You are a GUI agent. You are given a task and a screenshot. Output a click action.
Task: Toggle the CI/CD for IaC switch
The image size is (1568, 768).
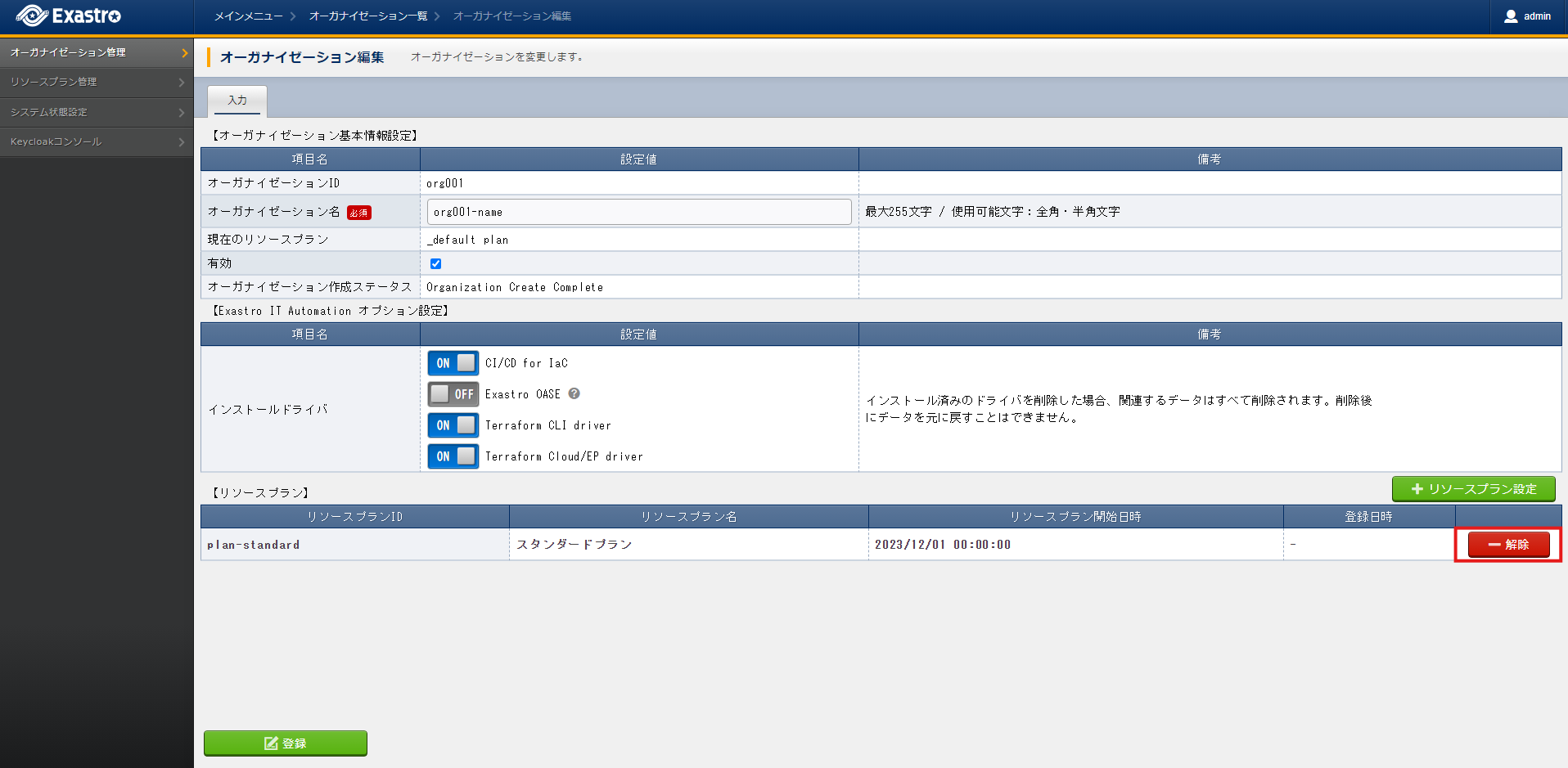453,363
